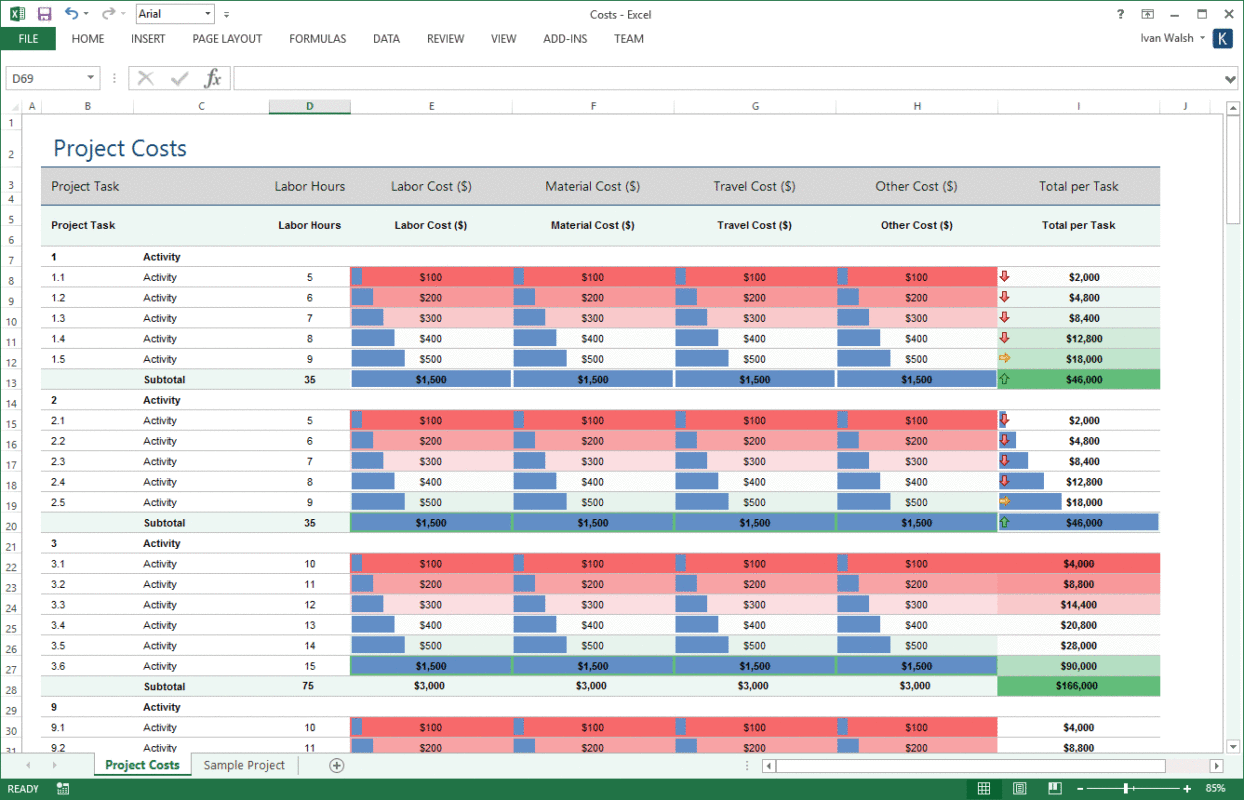The image size is (1244, 800).
Task: Open the Sample Project sheet tab
Action: [x=244, y=764]
